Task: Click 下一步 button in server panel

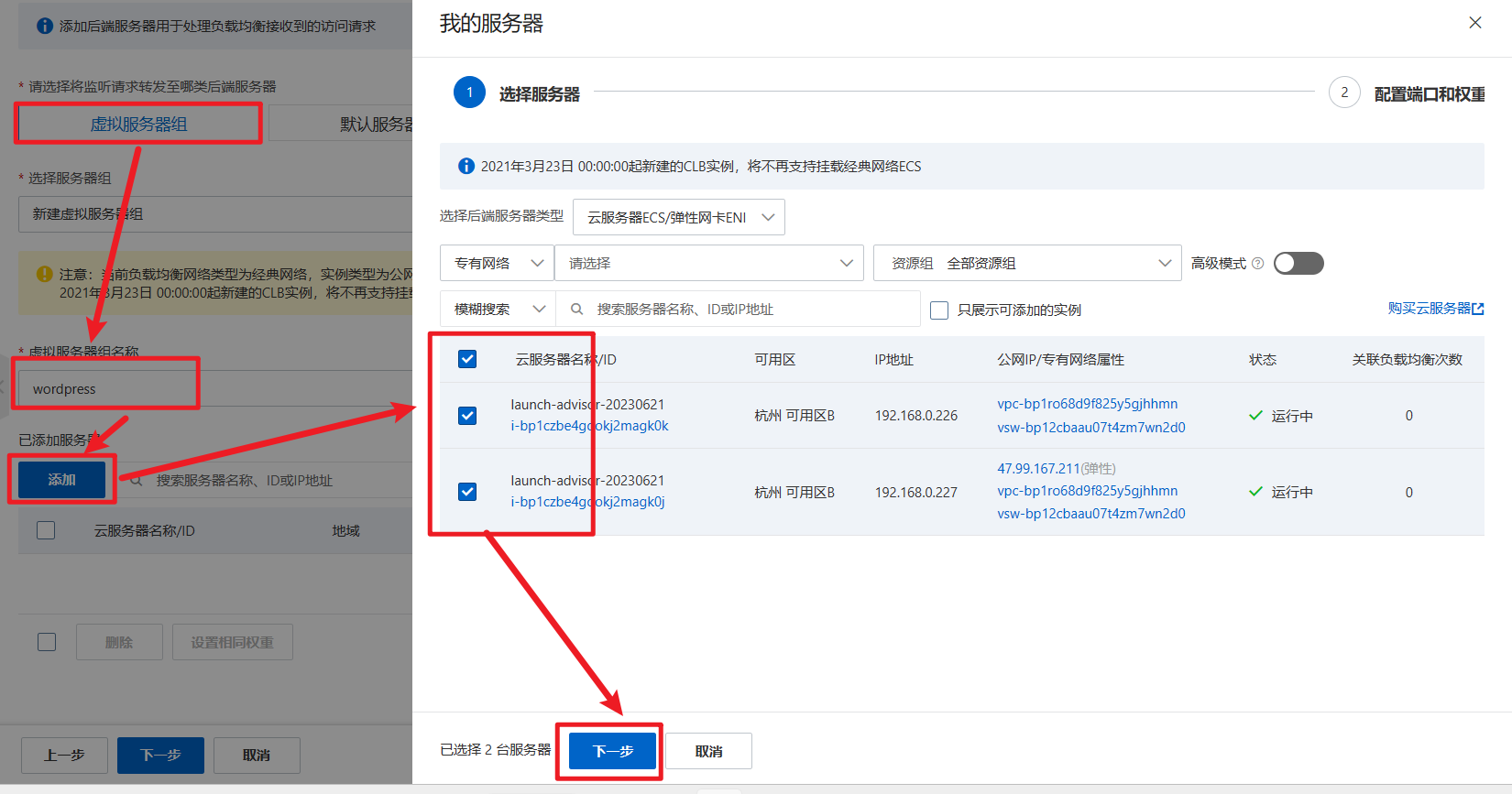Action: click(613, 751)
